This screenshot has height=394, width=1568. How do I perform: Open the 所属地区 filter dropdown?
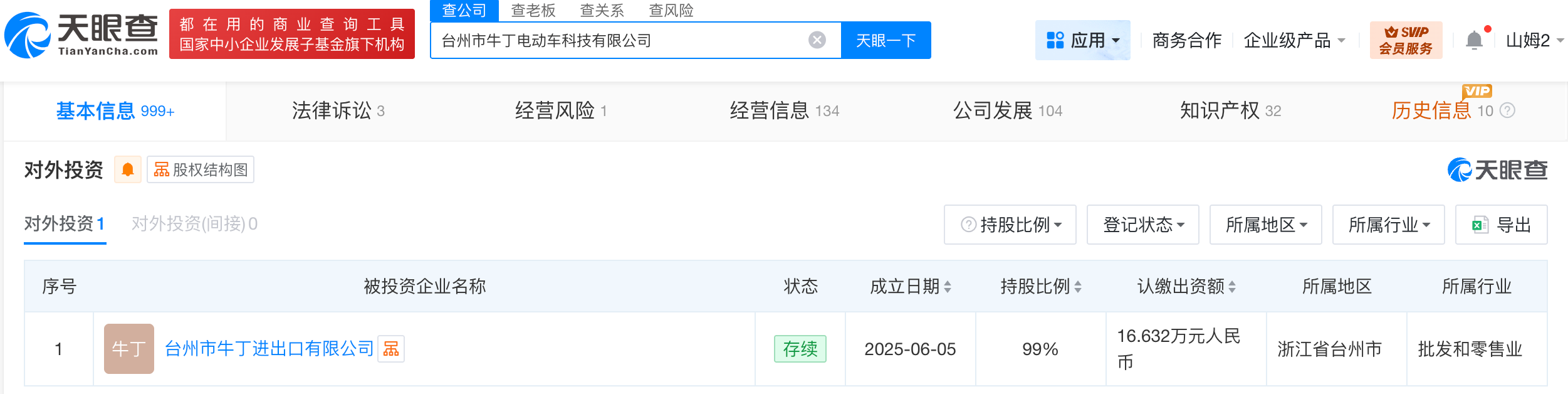(1265, 225)
